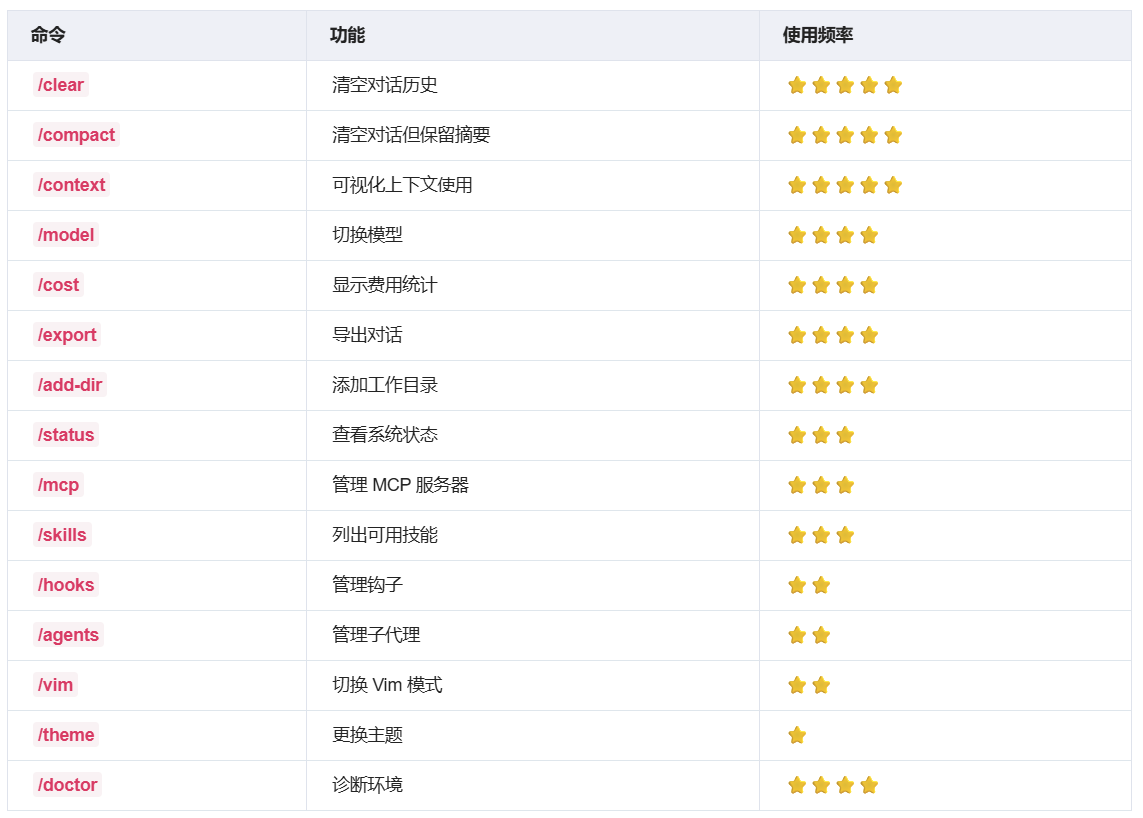Click the /hooks command tag
1143x818 pixels.
pyautogui.click(x=66, y=585)
